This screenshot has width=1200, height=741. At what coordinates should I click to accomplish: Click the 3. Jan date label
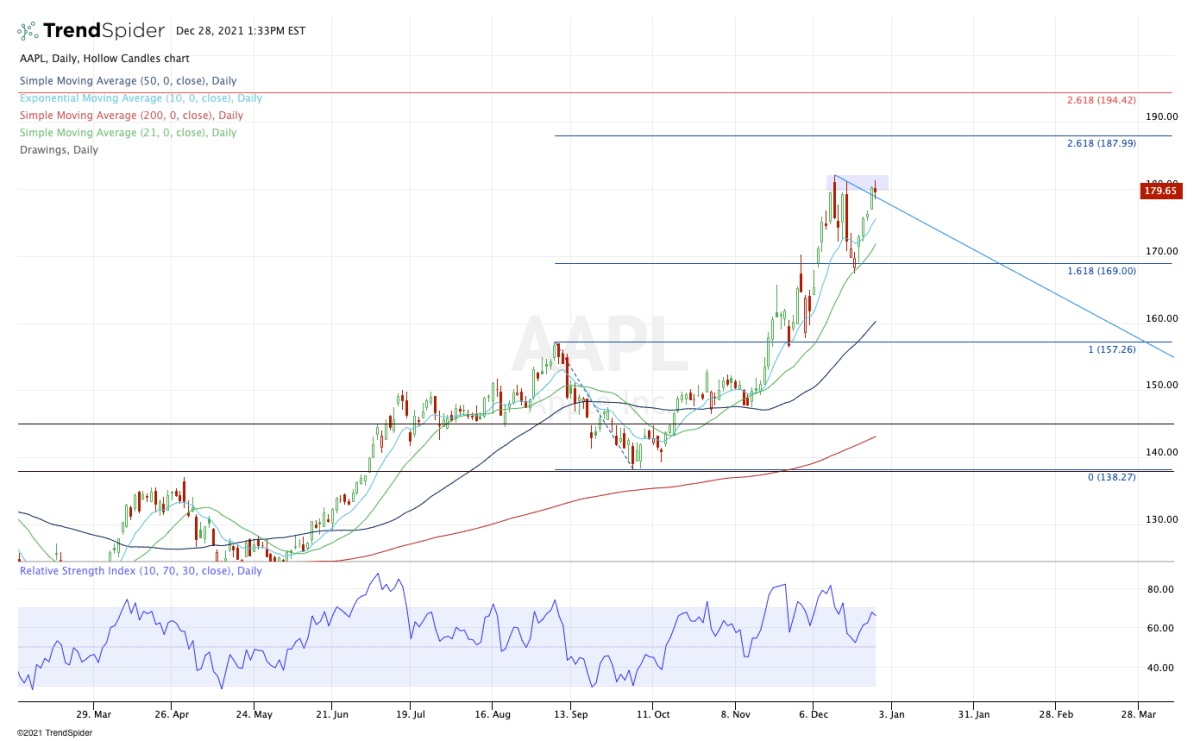(x=890, y=714)
